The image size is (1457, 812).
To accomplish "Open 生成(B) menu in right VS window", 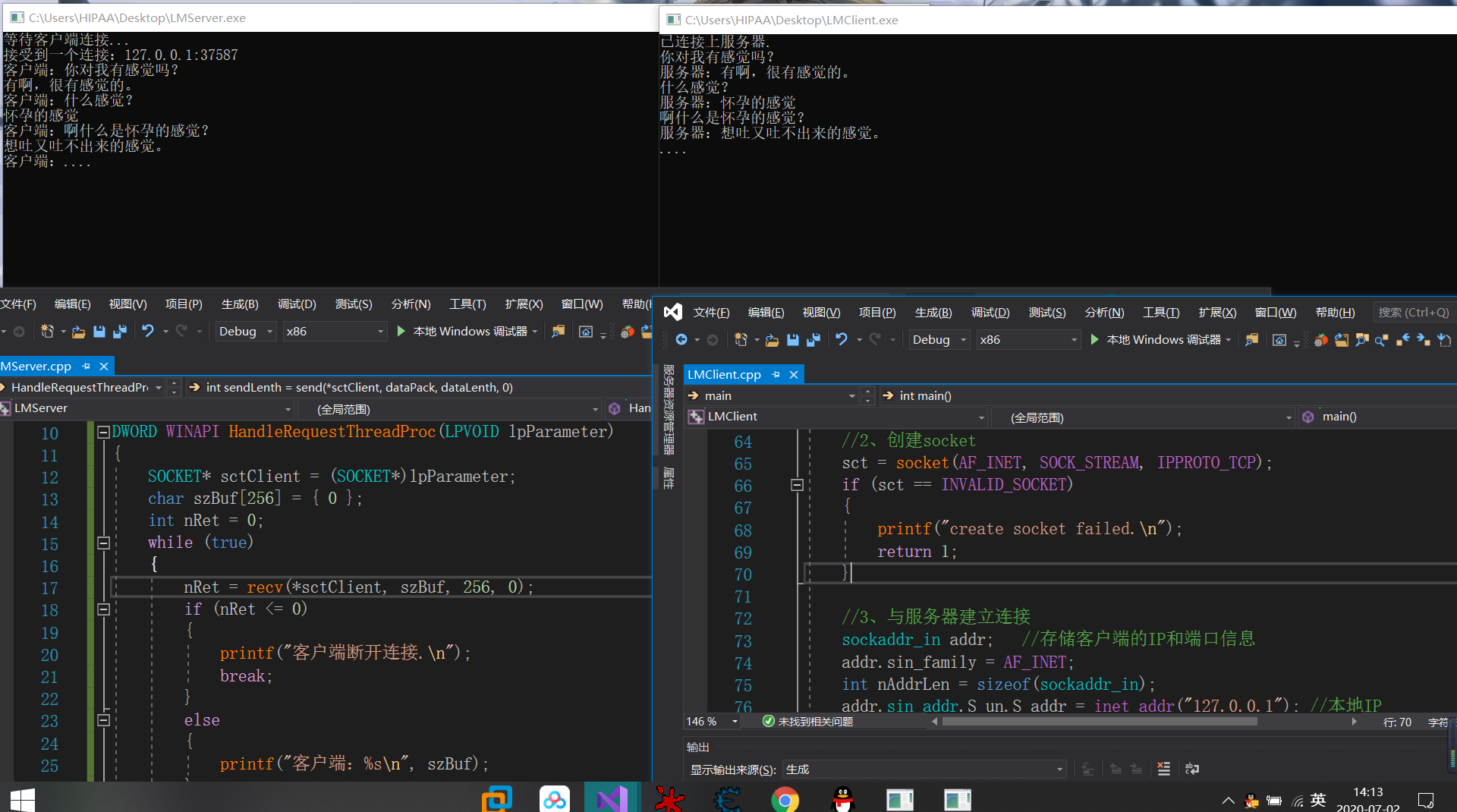I will click(933, 313).
